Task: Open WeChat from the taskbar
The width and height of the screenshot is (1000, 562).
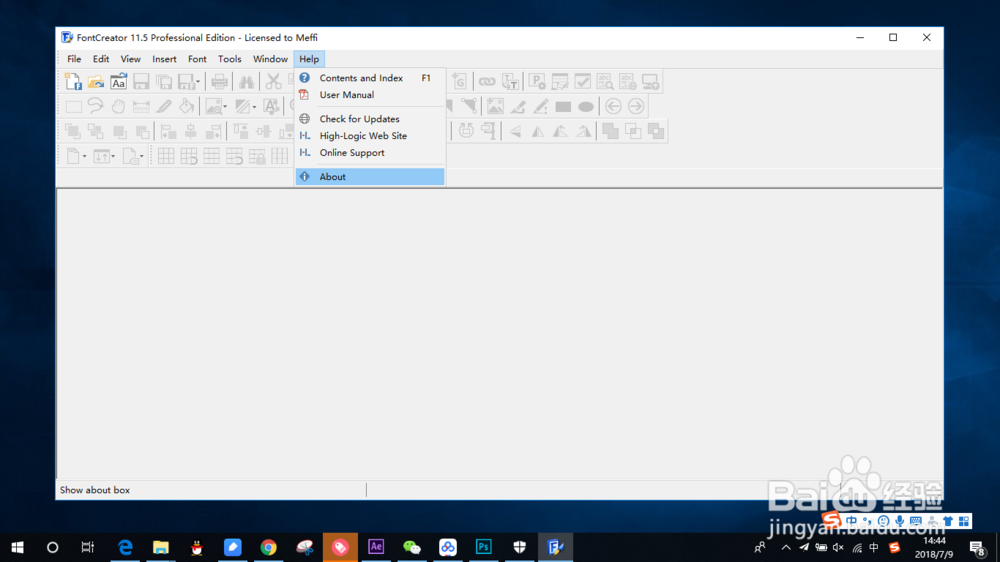Action: coord(412,547)
